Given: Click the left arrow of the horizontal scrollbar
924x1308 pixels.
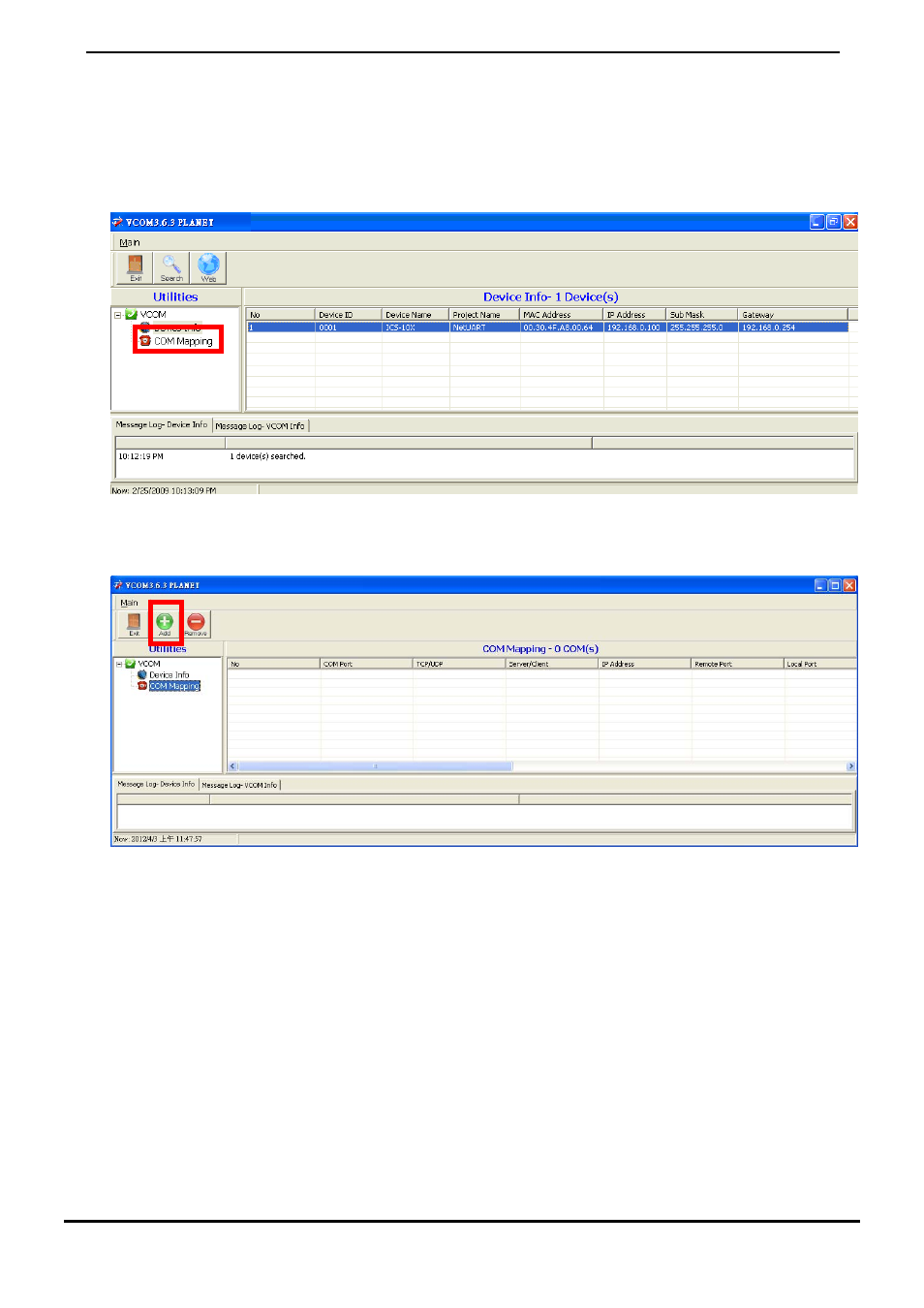Looking at the screenshot, I should point(232,766).
